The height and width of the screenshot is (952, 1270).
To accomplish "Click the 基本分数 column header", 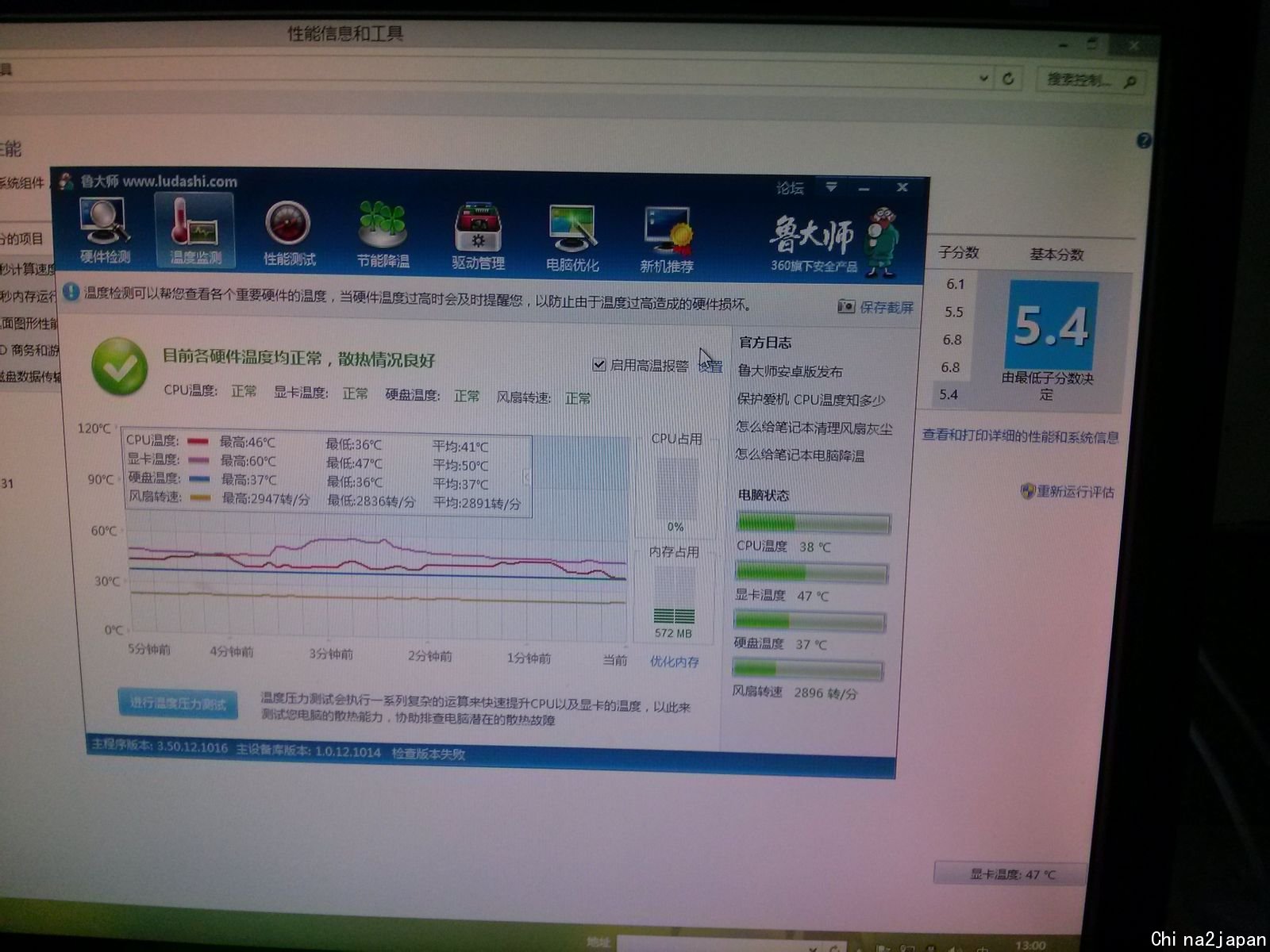I will click(x=1056, y=255).
